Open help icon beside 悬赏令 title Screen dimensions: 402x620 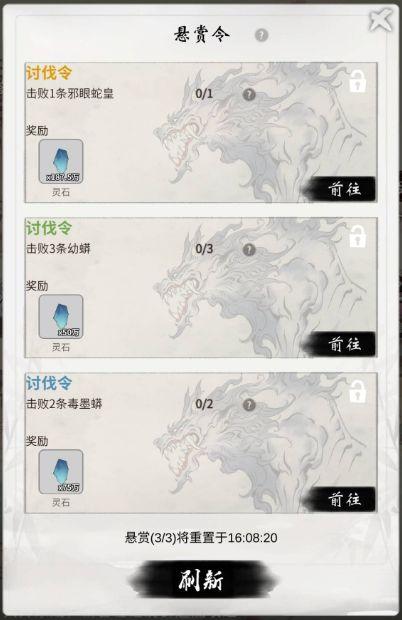point(261,35)
